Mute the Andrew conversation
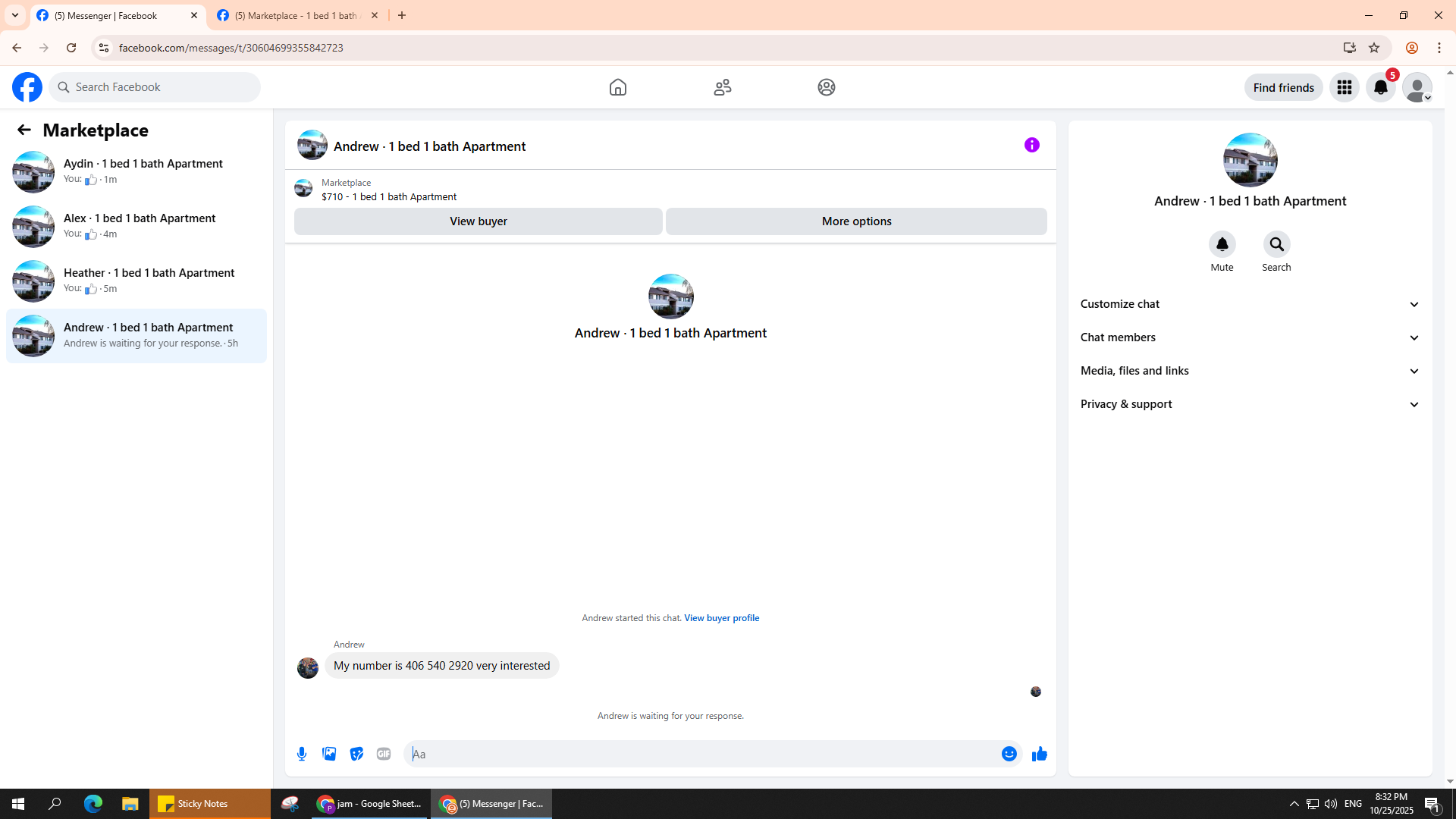The image size is (1456, 819). point(1222,245)
